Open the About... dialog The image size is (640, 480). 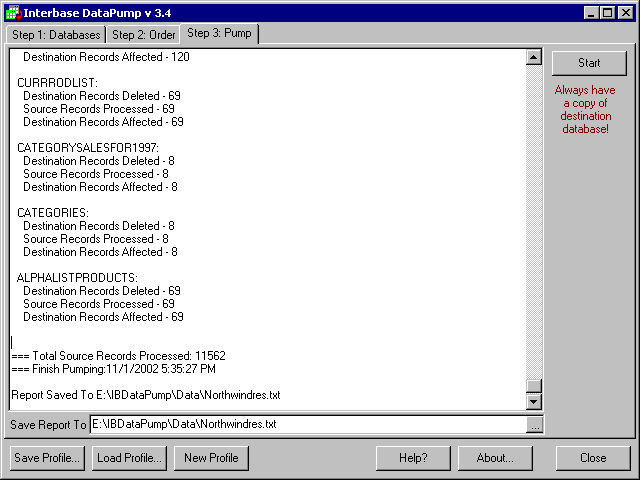pos(495,458)
